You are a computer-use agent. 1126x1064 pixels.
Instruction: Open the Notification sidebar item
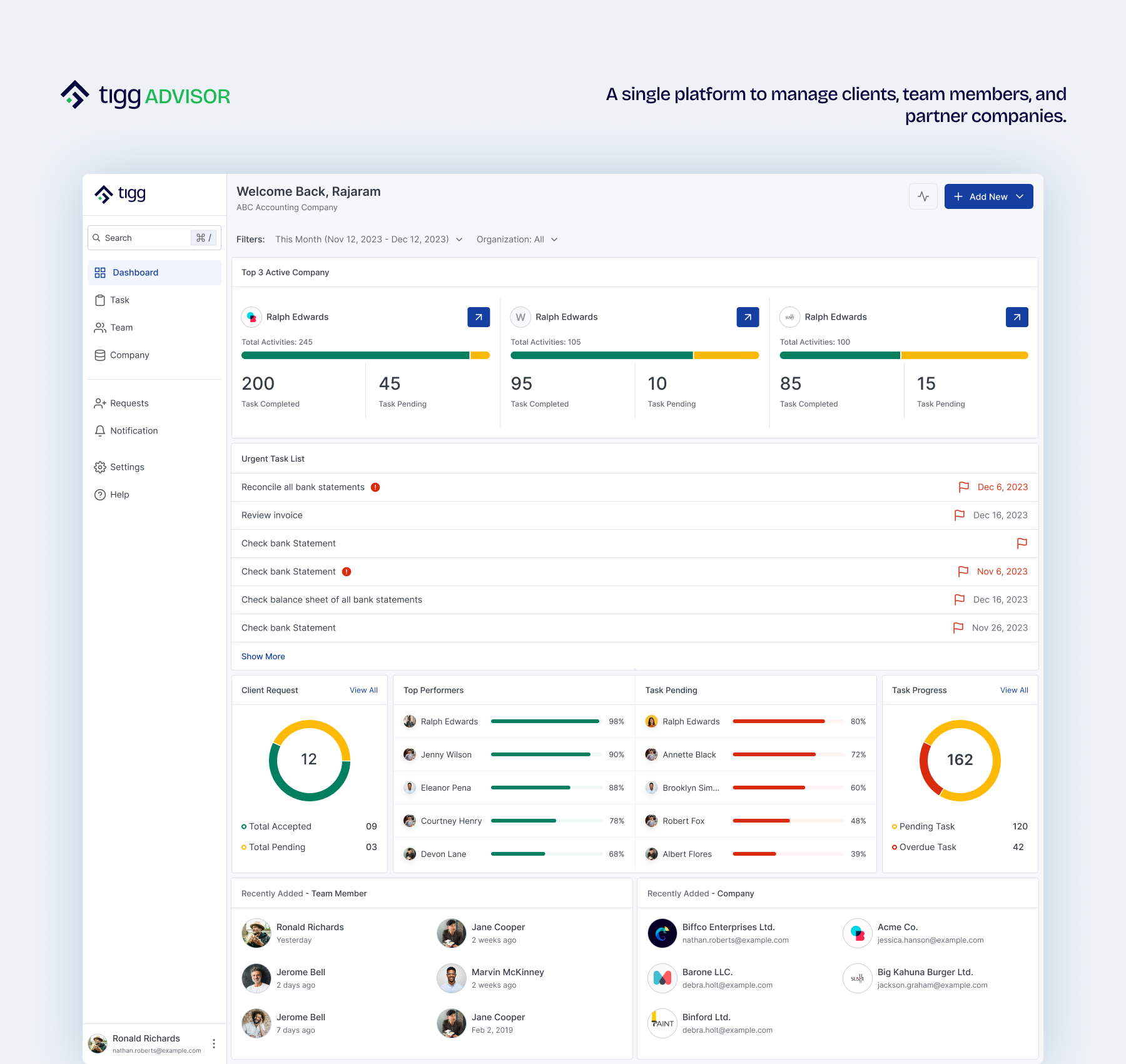pos(155,431)
